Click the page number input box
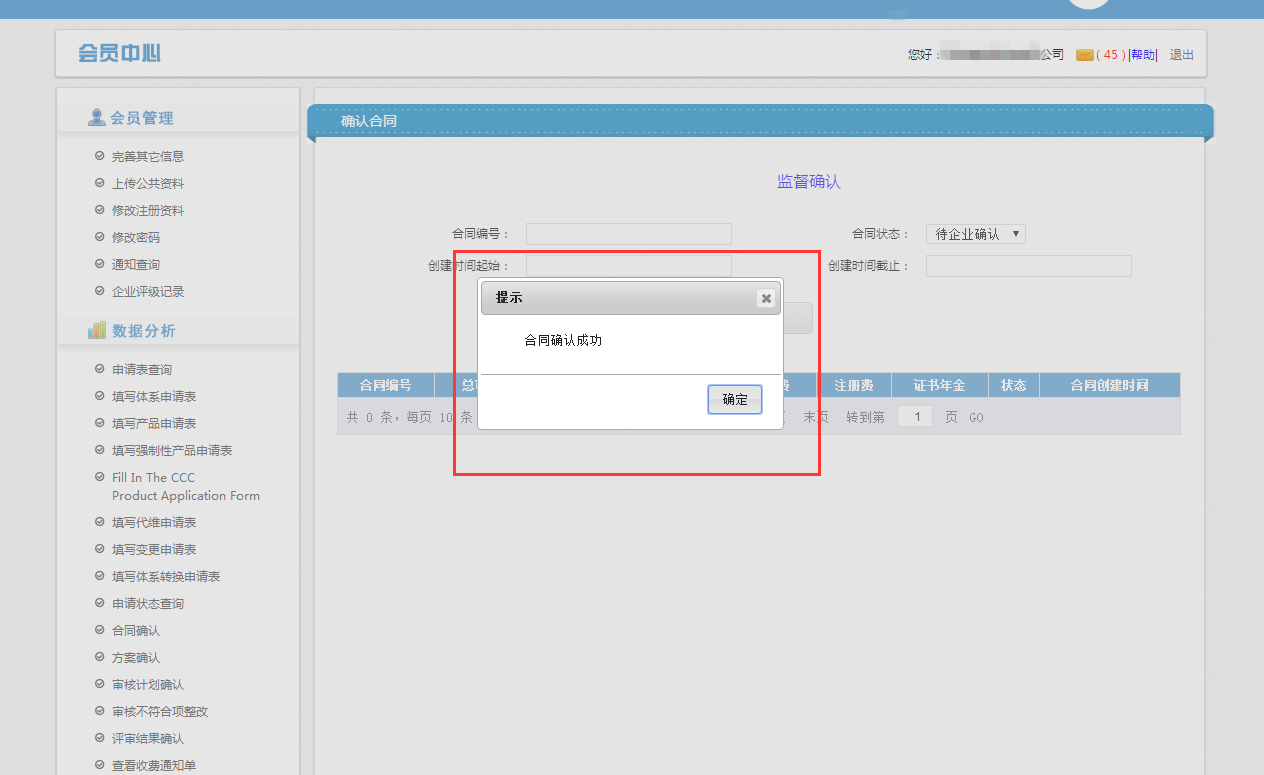The width and height of the screenshot is (1264, 775). pyautogui.click(x=914, y=417)
